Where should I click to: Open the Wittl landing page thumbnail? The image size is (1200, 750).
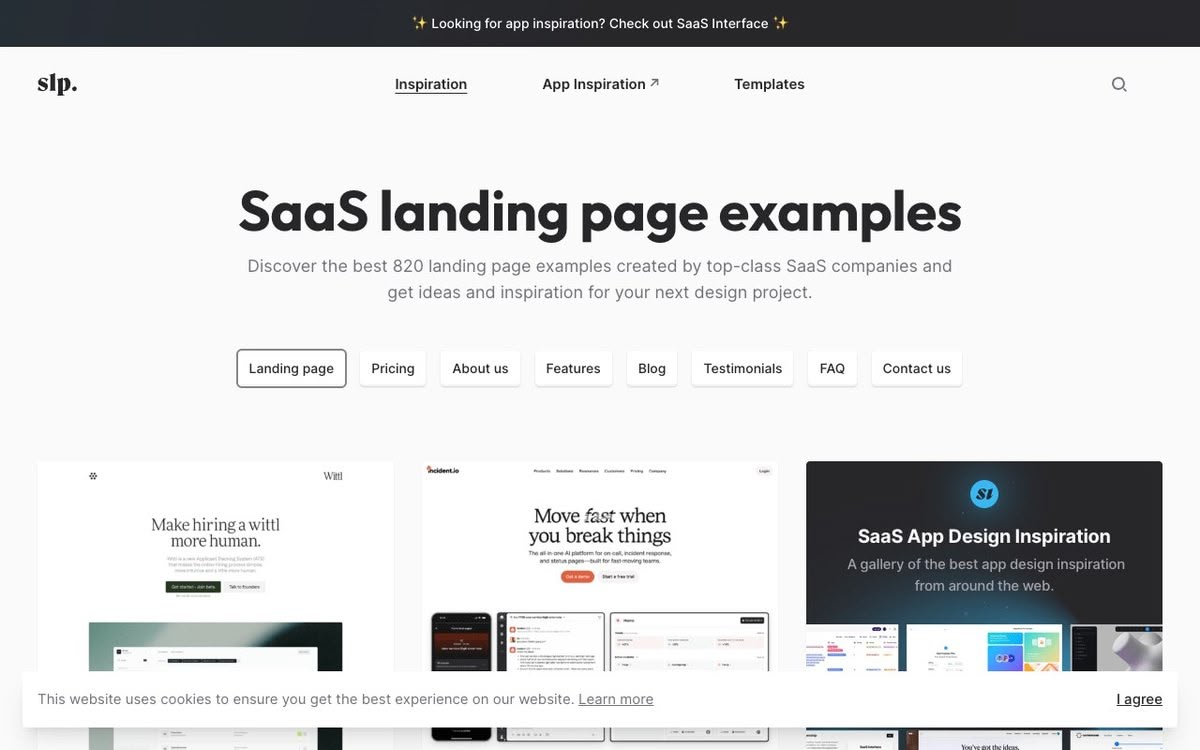[215, 605]
